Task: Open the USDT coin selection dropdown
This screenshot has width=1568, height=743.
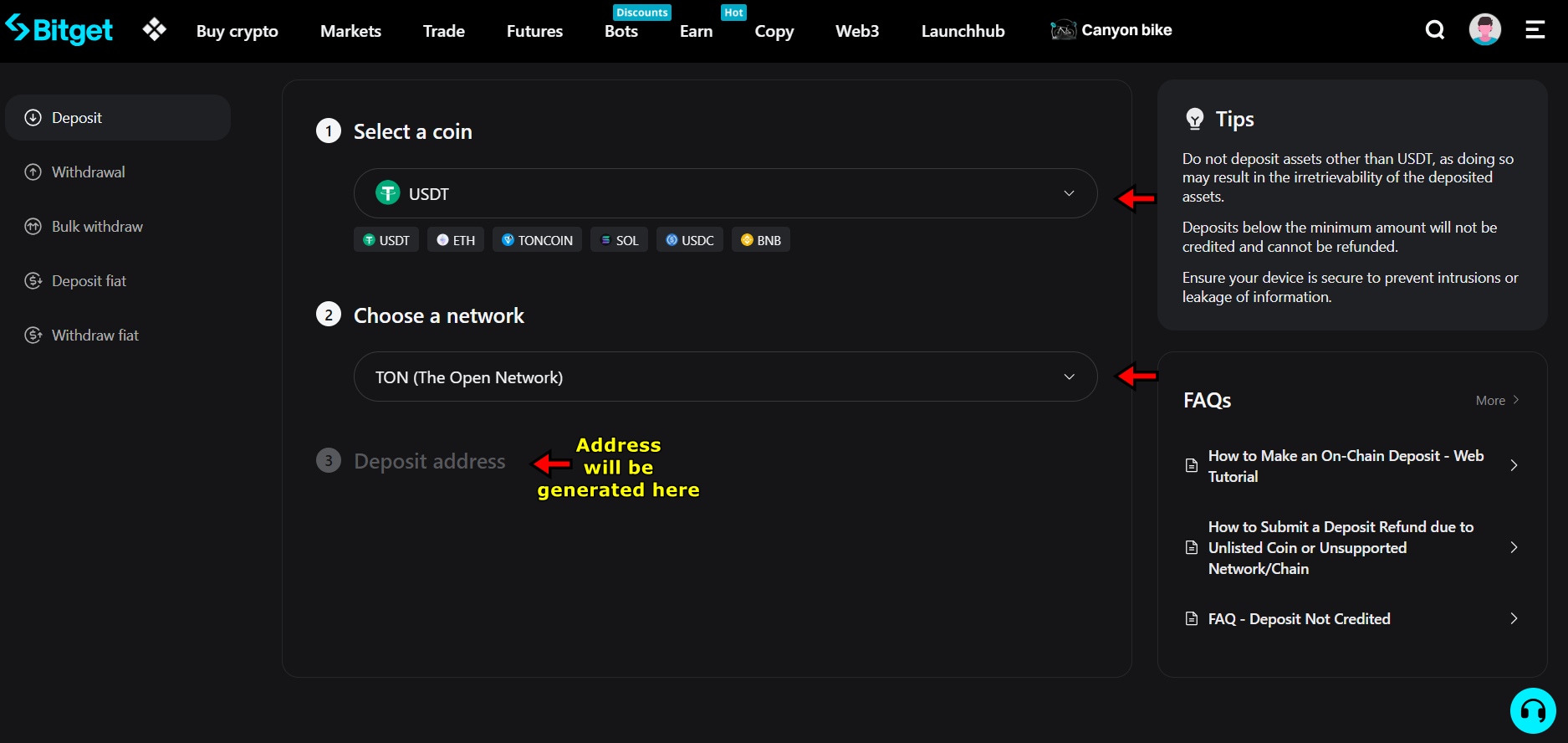Action: (725, 193)
